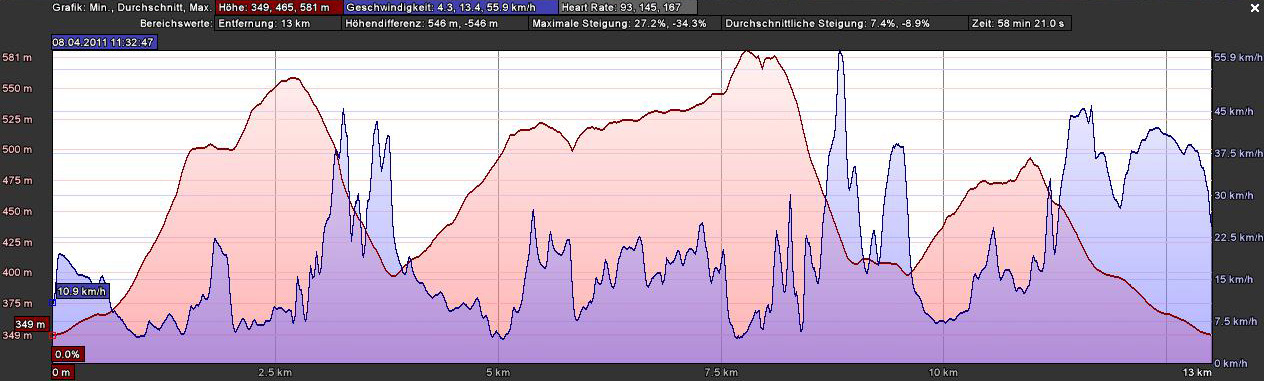Click the 22.5 km/h speed axis label
Screen dimensions: 1264x381
pos(1238,238)
